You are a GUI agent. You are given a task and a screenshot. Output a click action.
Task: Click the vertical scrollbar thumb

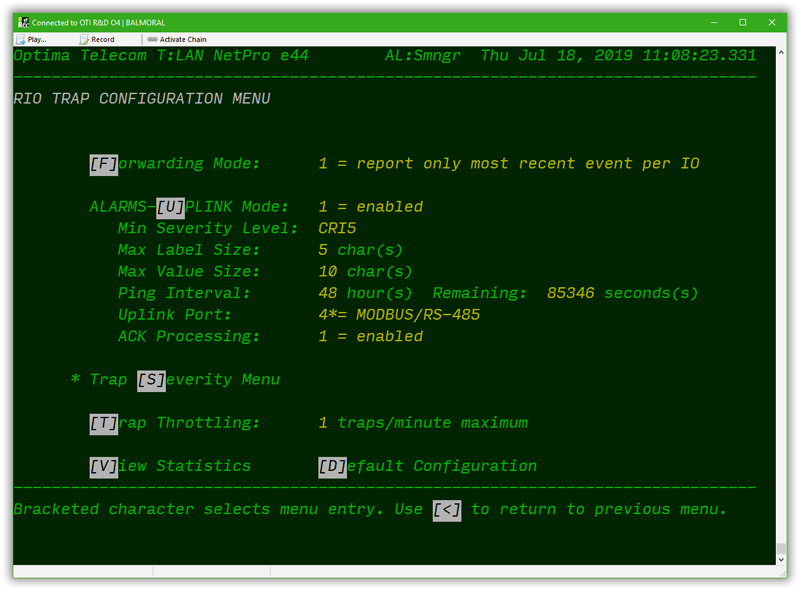coord(781,549)
